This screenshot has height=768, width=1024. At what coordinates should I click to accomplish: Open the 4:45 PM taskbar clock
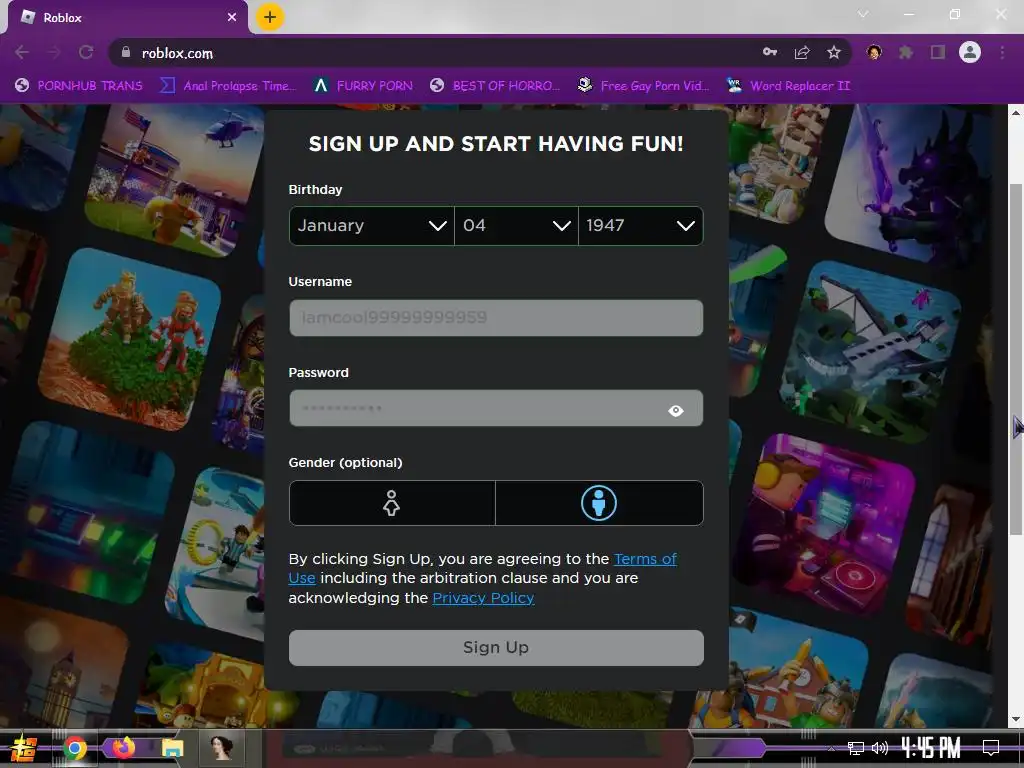[931, 748]
